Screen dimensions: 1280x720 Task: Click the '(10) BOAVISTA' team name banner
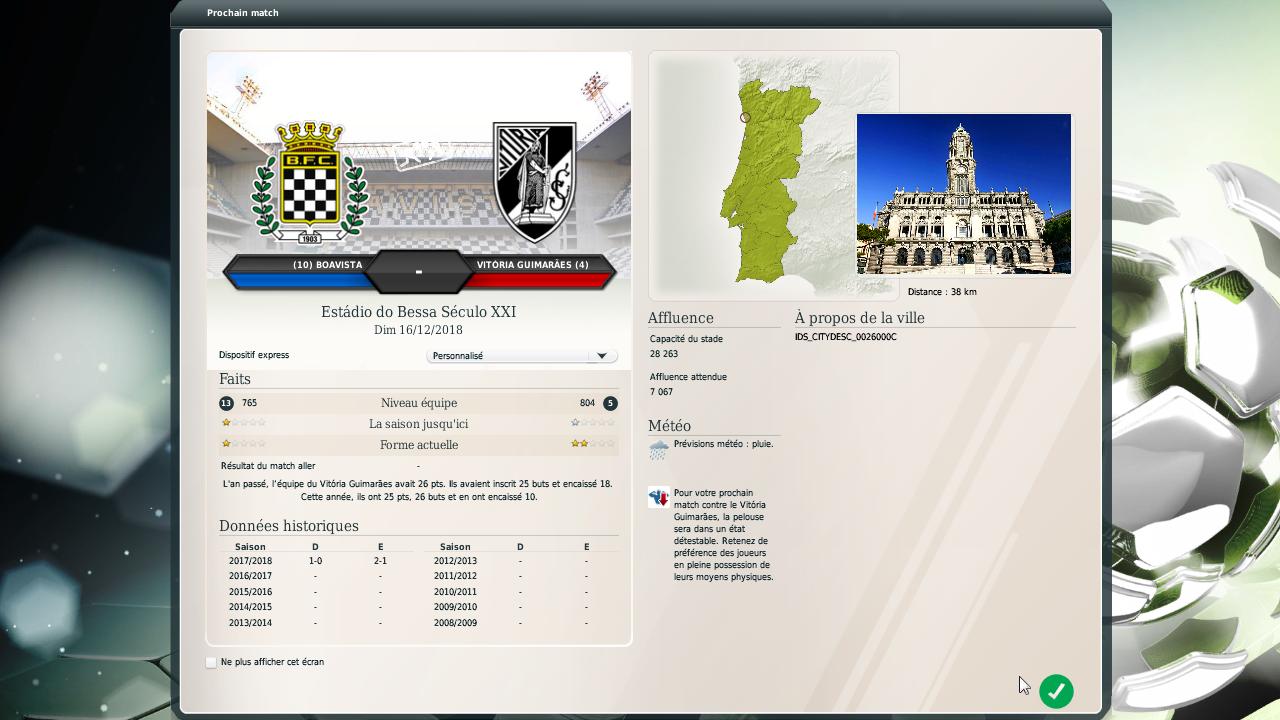coord(327,265)
